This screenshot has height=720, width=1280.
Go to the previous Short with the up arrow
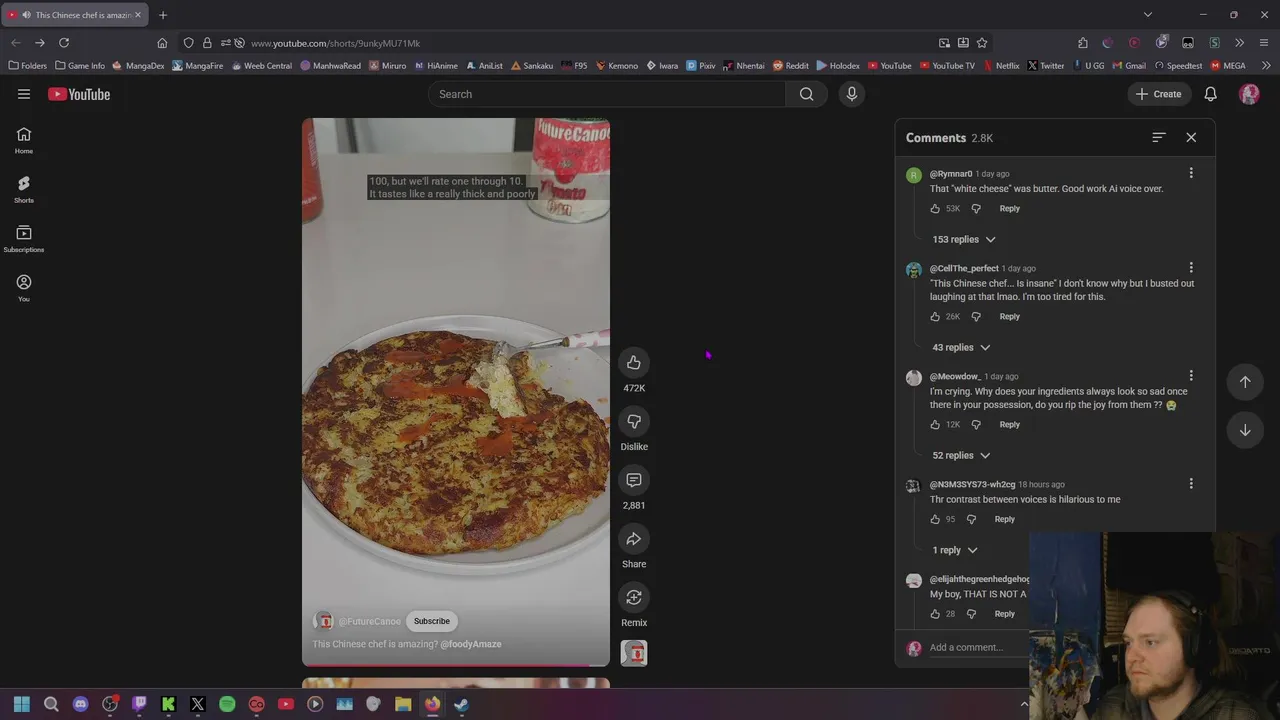[1245, 381]
